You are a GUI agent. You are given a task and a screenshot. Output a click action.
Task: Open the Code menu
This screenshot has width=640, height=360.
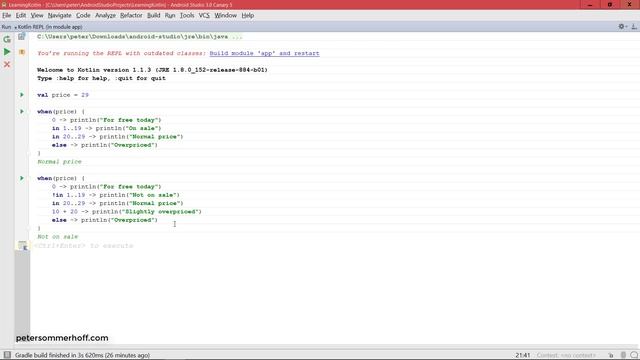point(83,15)
